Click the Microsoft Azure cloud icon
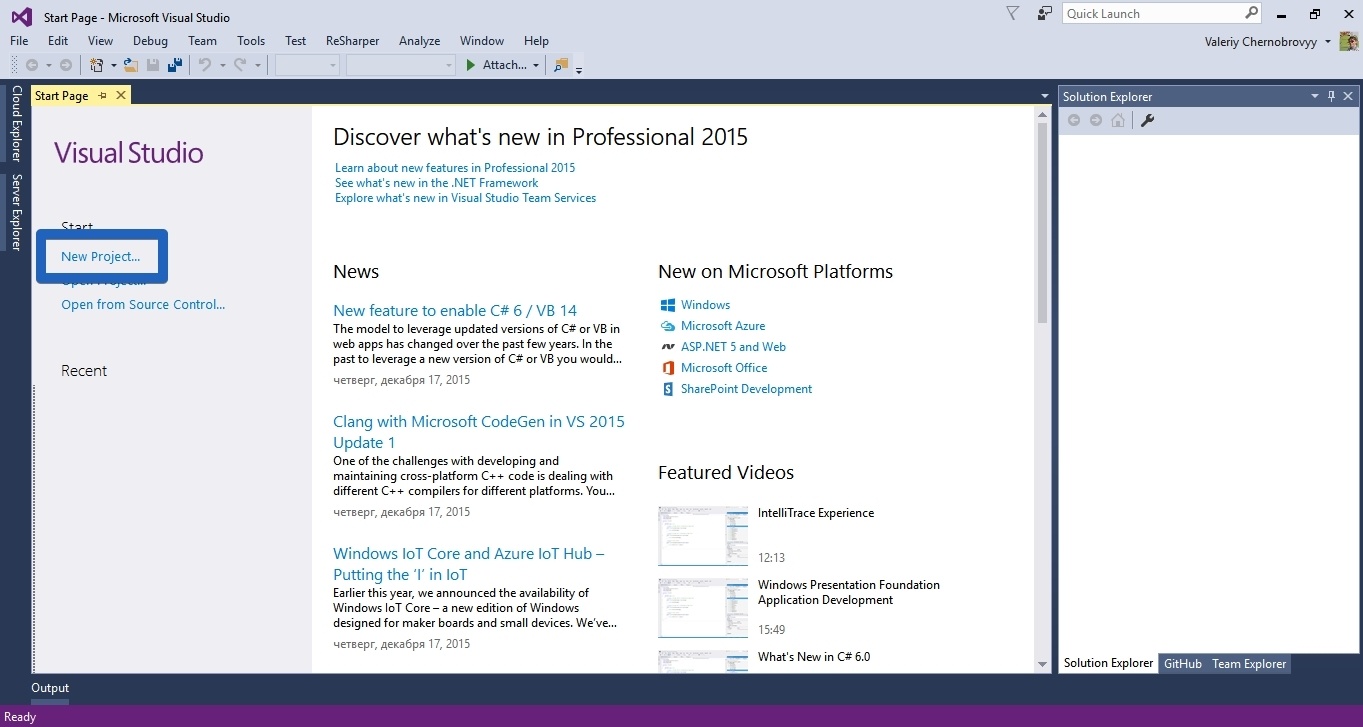This screenshot has height=727, width=1363. coord(669,326)
